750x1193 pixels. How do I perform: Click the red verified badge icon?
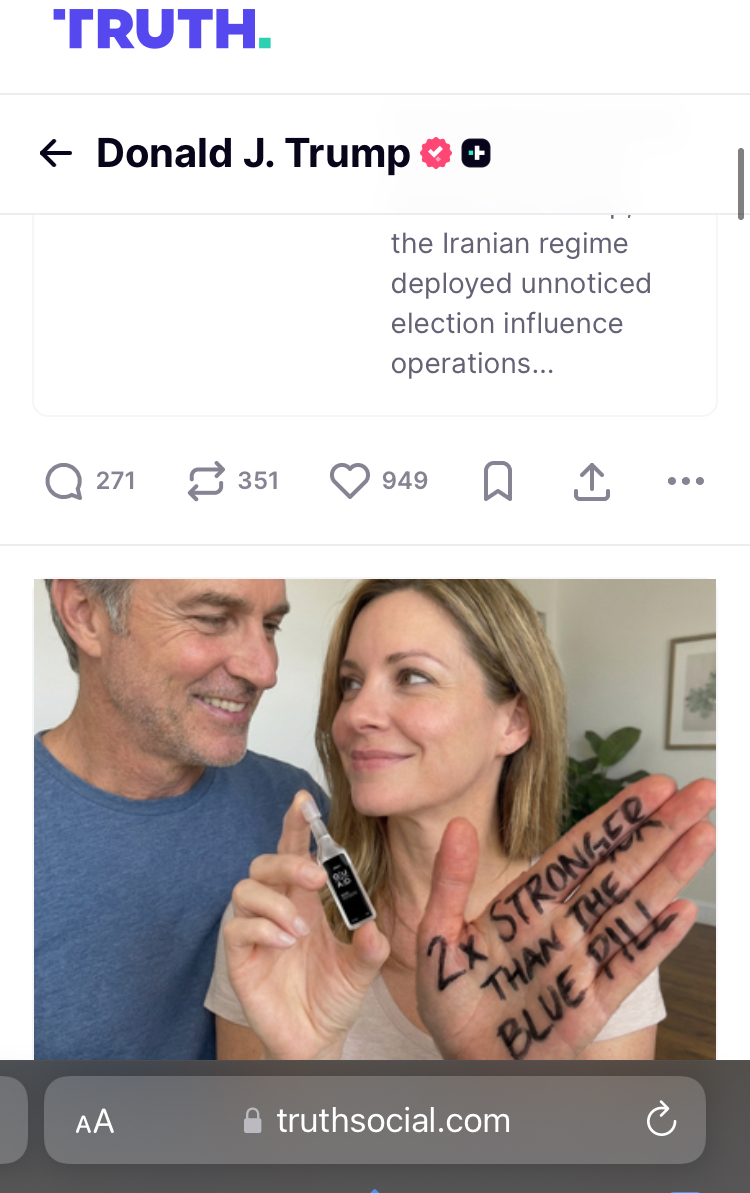click(436, 153)
